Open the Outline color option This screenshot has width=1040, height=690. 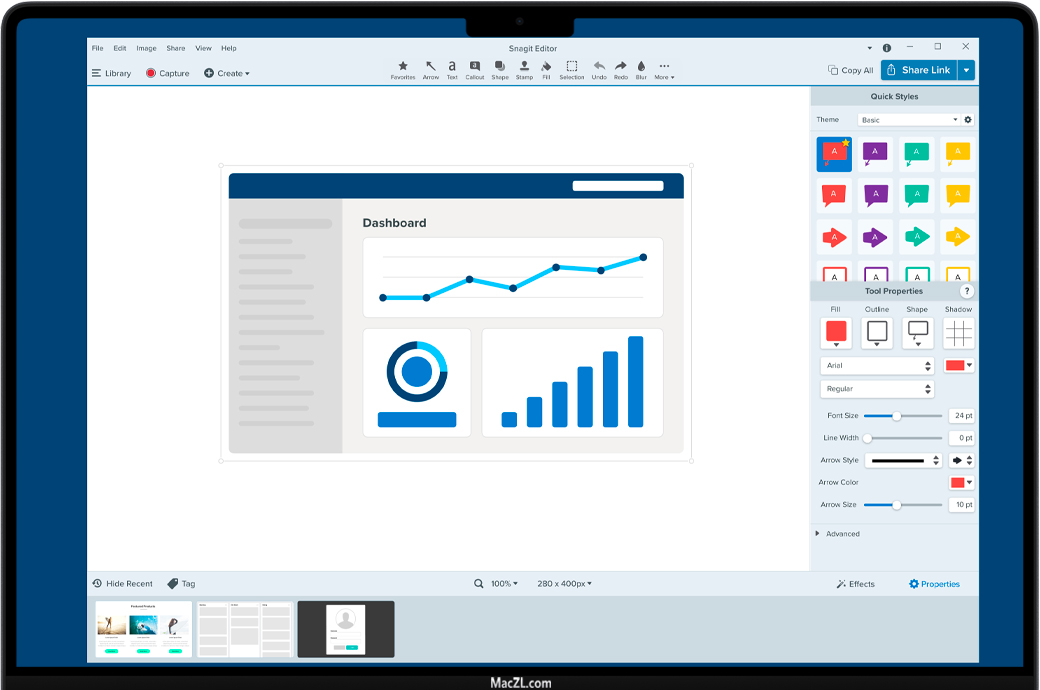(877, 333)
